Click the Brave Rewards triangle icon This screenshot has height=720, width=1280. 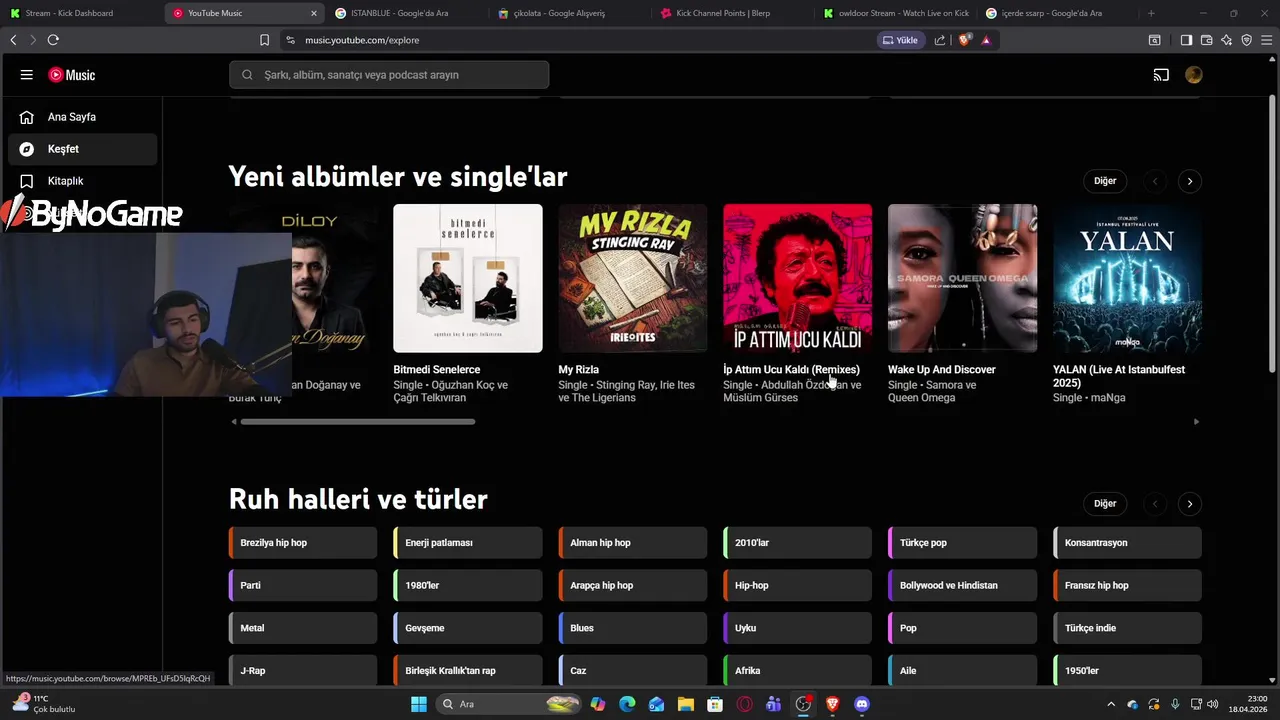coord(986,40)
